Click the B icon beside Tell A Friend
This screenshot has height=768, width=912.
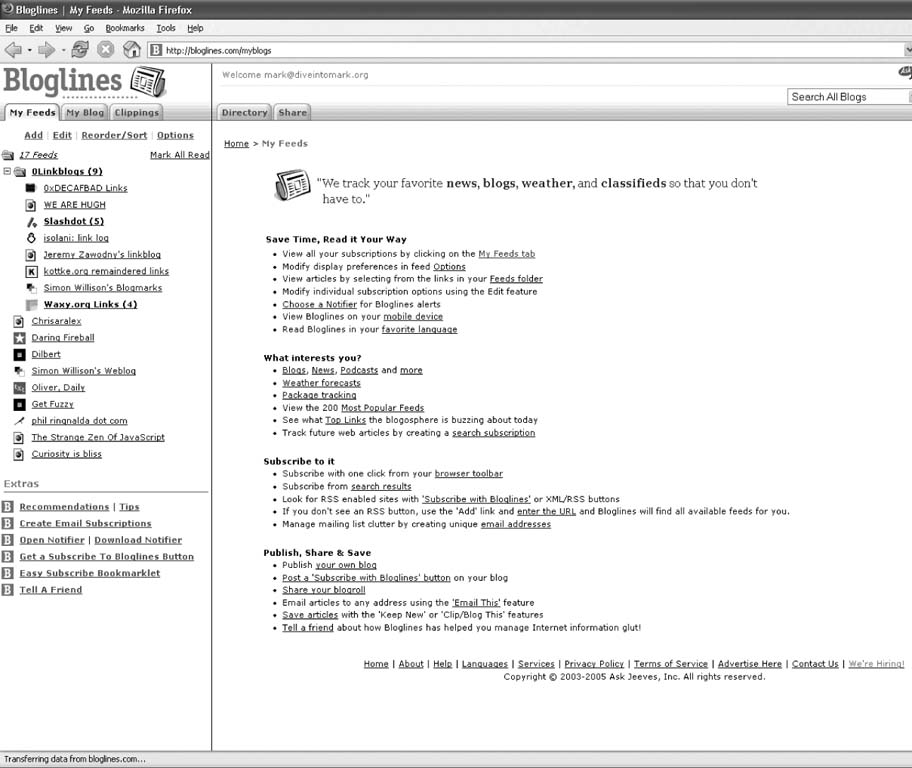(x=8, y=590)
